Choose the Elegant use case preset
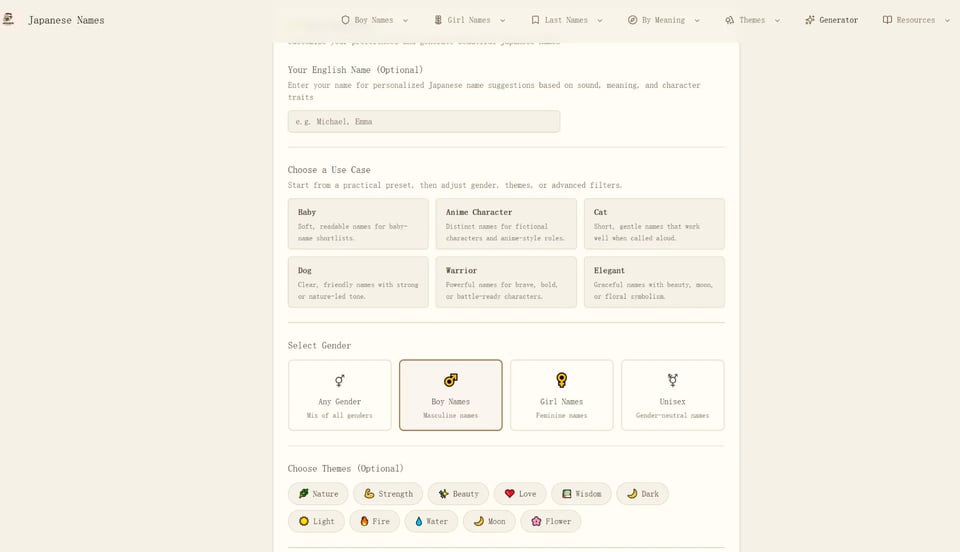Viewport: 960px width, 552px height. tap(654, 282)
